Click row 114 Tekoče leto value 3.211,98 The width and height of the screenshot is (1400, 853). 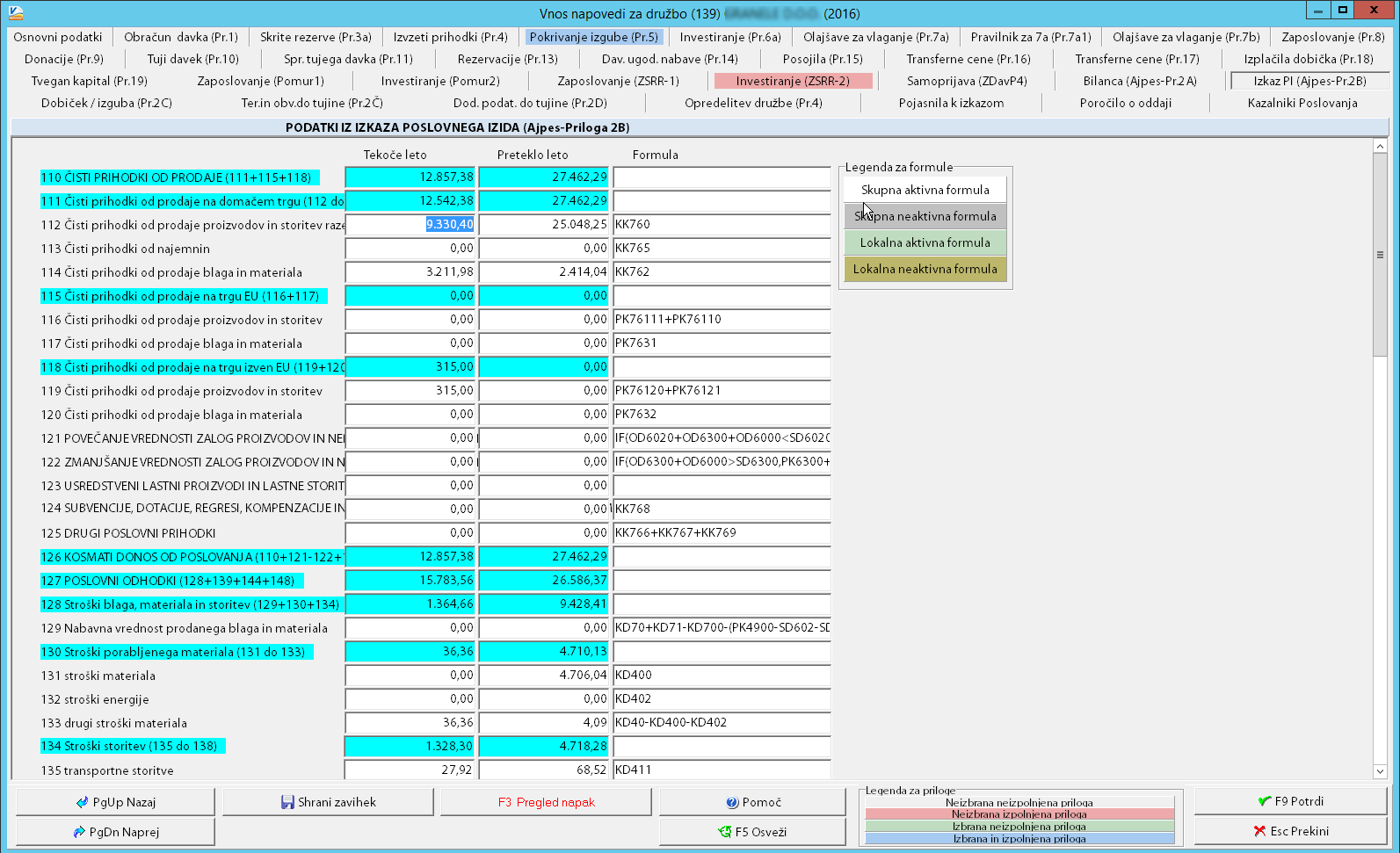[410, 272]
